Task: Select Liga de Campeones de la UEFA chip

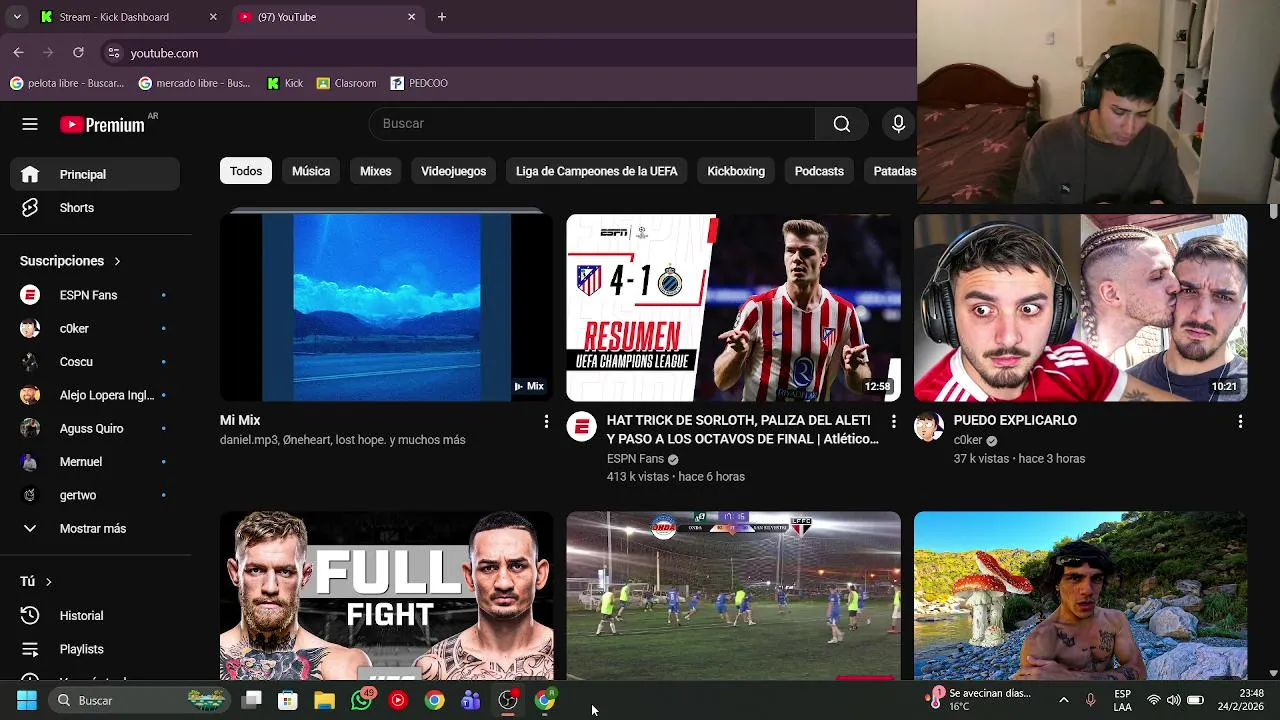Action: pos(597,171)
